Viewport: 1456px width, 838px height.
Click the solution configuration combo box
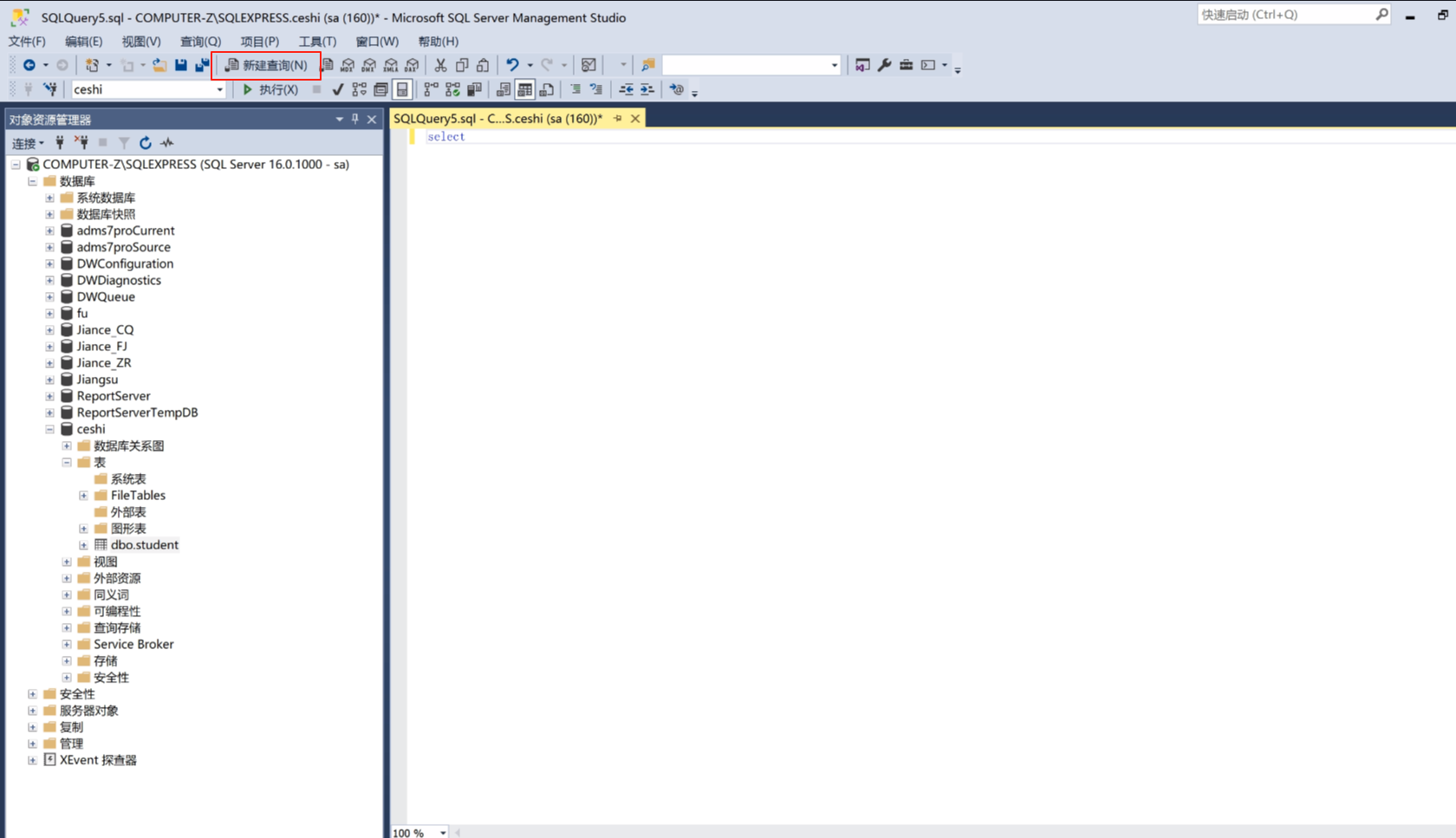coord(751,65)
